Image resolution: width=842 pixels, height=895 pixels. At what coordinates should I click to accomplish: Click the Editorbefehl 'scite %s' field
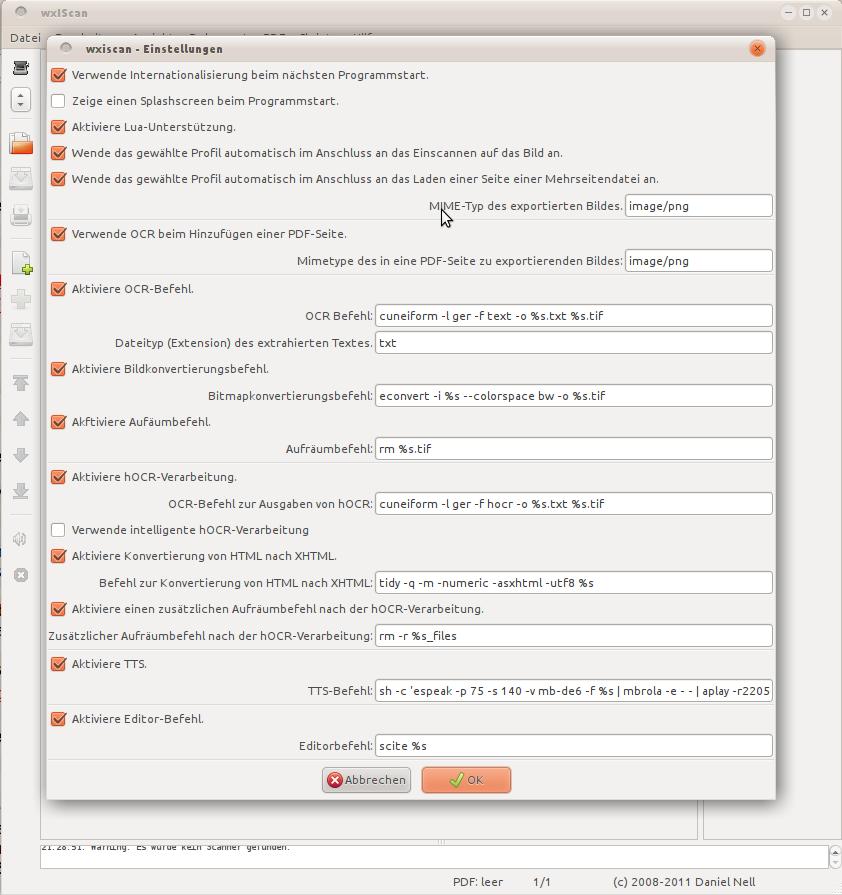coord(574,745)
